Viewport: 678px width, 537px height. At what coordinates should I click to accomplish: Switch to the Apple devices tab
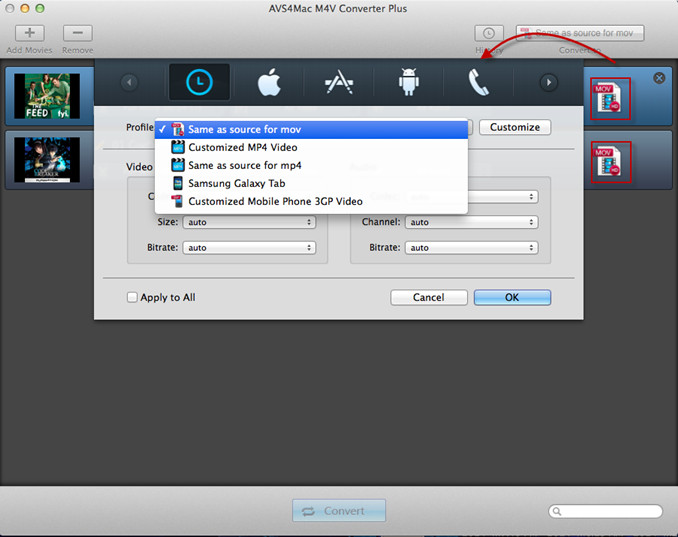(269, 82)
